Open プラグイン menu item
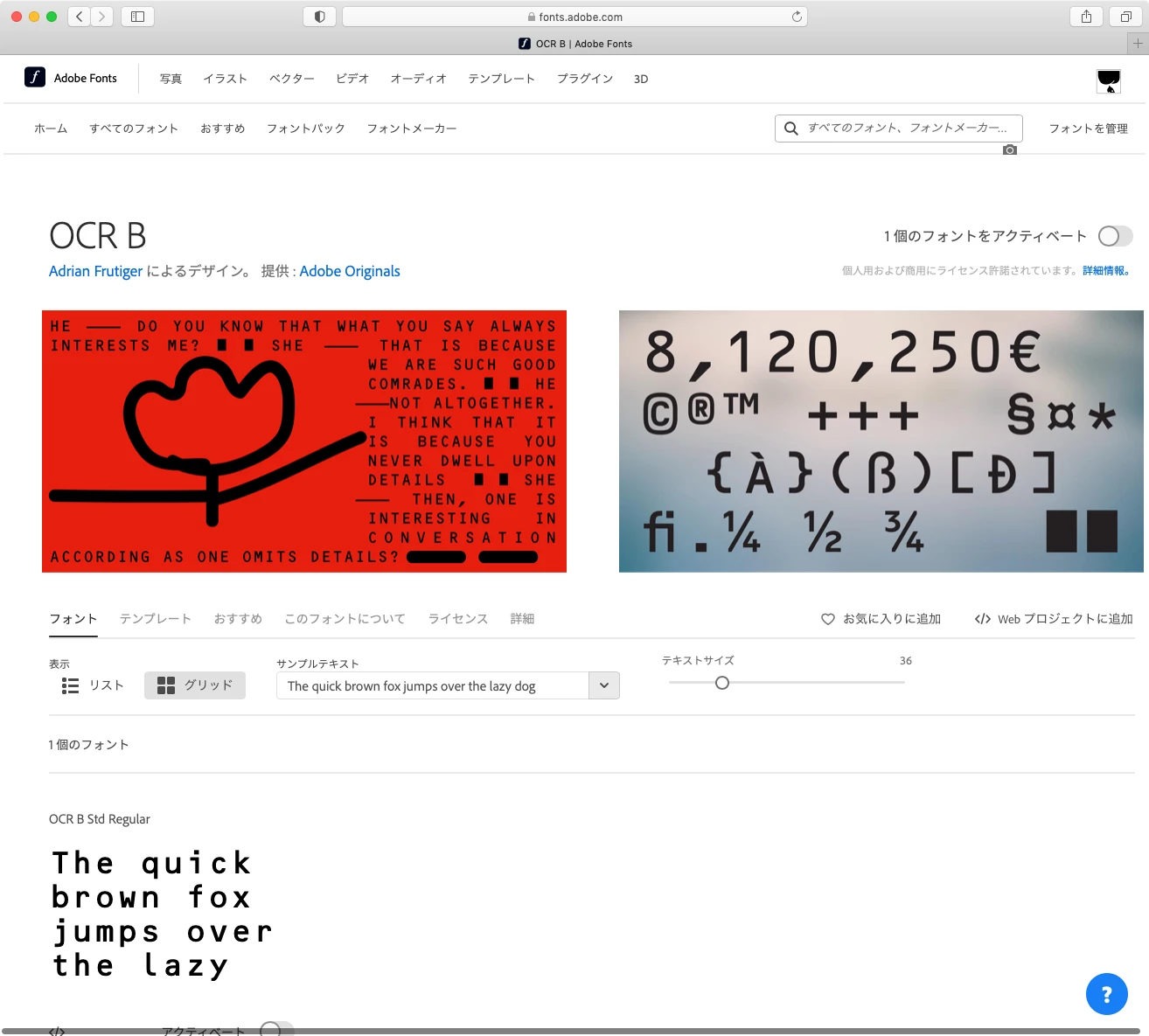 click(585, 79)
